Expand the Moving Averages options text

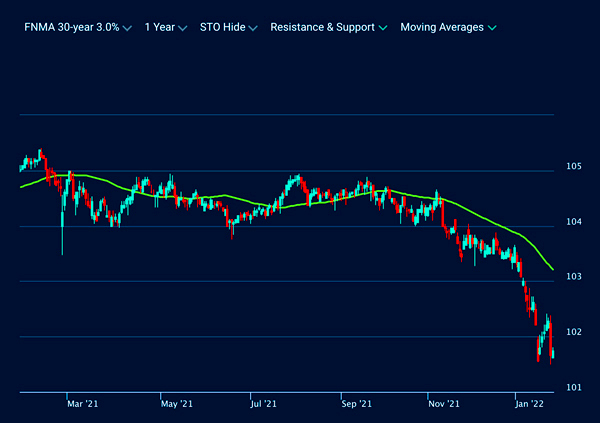(x=441, y=27)
